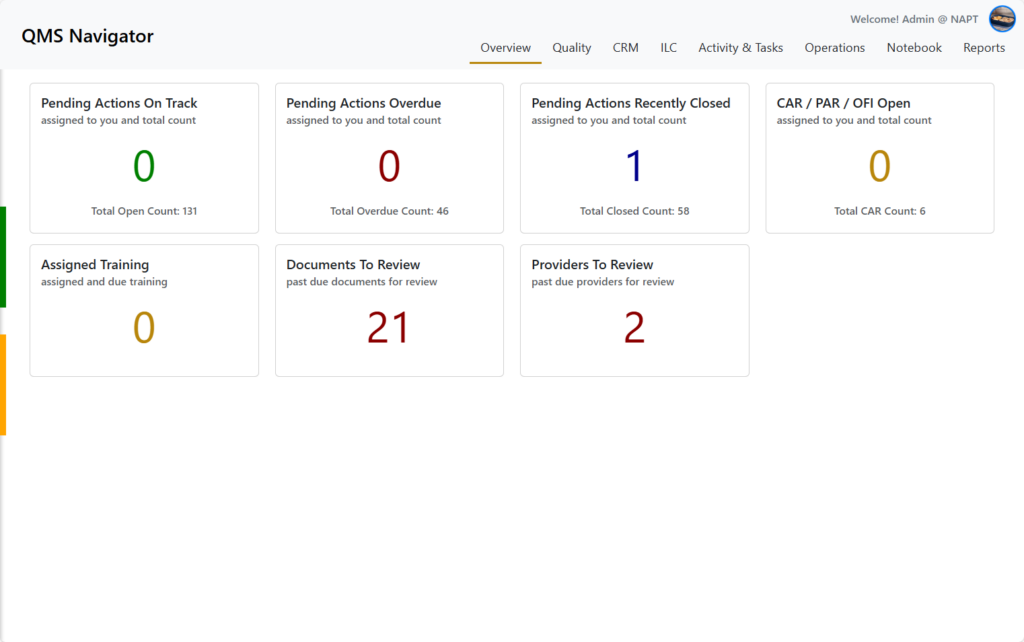Open the CRM menu

point(625,48)
